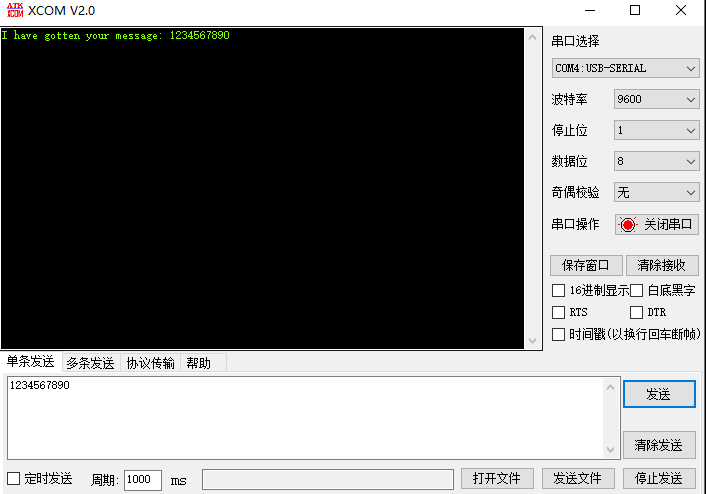Expand the 波特率 baud rate 9600 dropdown
Image resolution: width=706 pixels, height=494 pixels.
coord(656,100)
